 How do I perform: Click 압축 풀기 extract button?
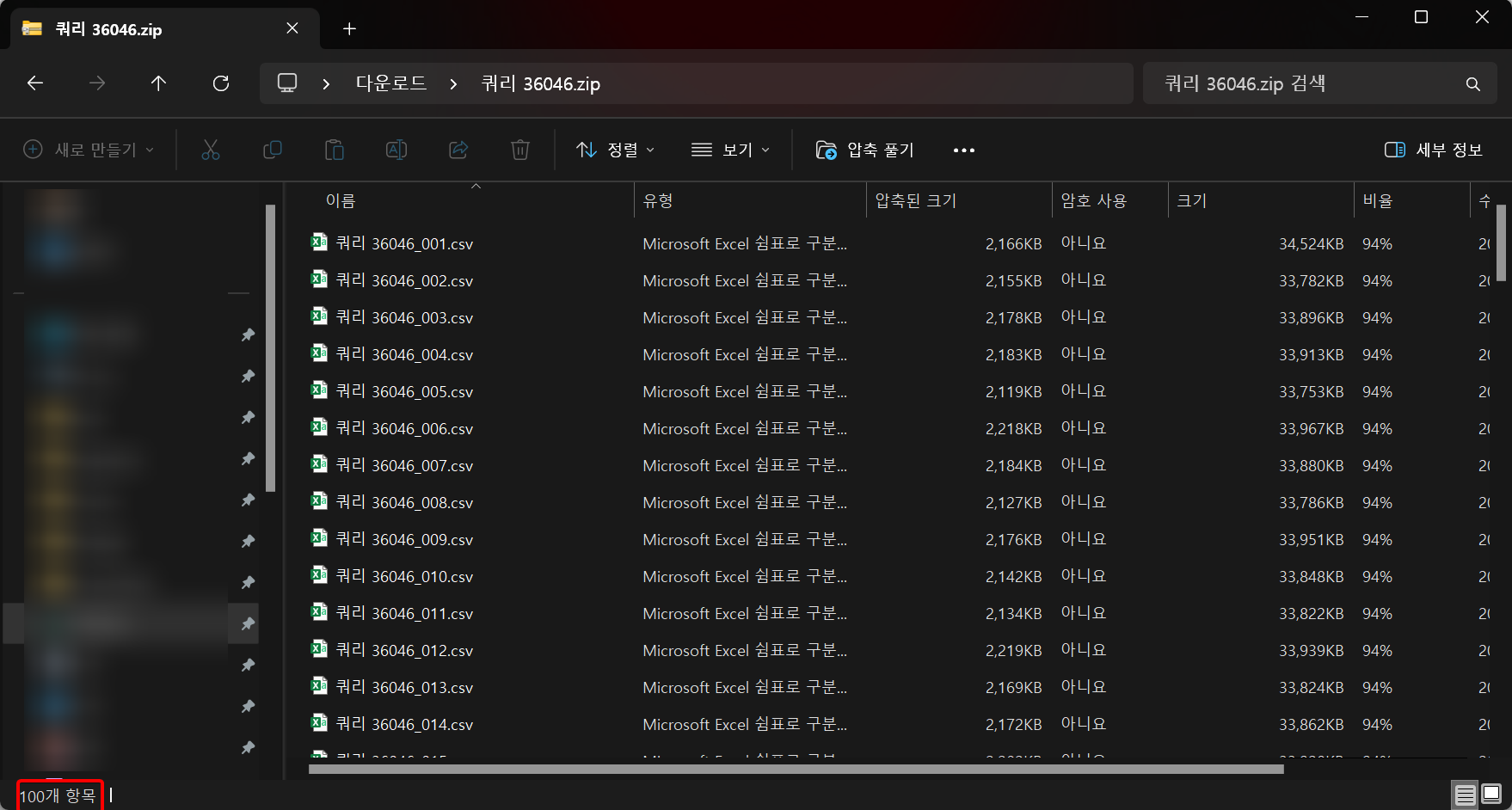click(864, 150)
